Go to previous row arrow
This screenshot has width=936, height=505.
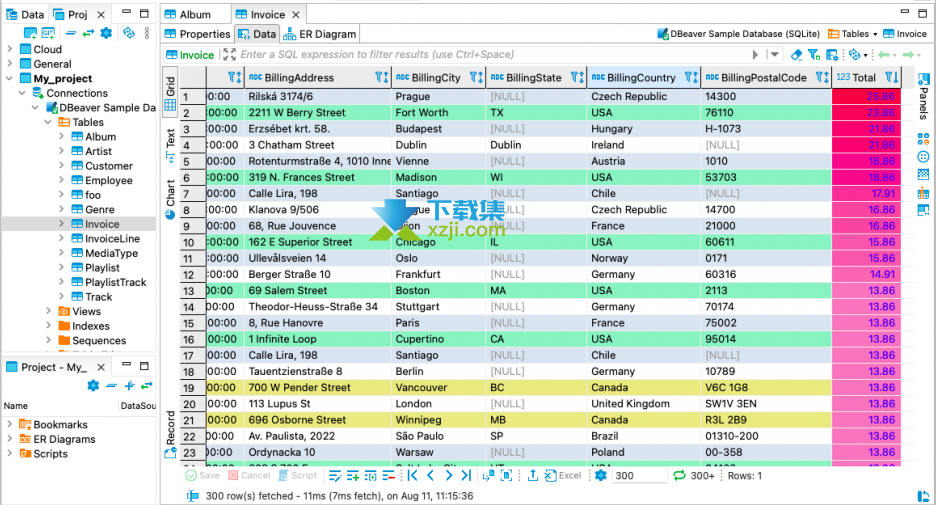(x=430, y=476)
